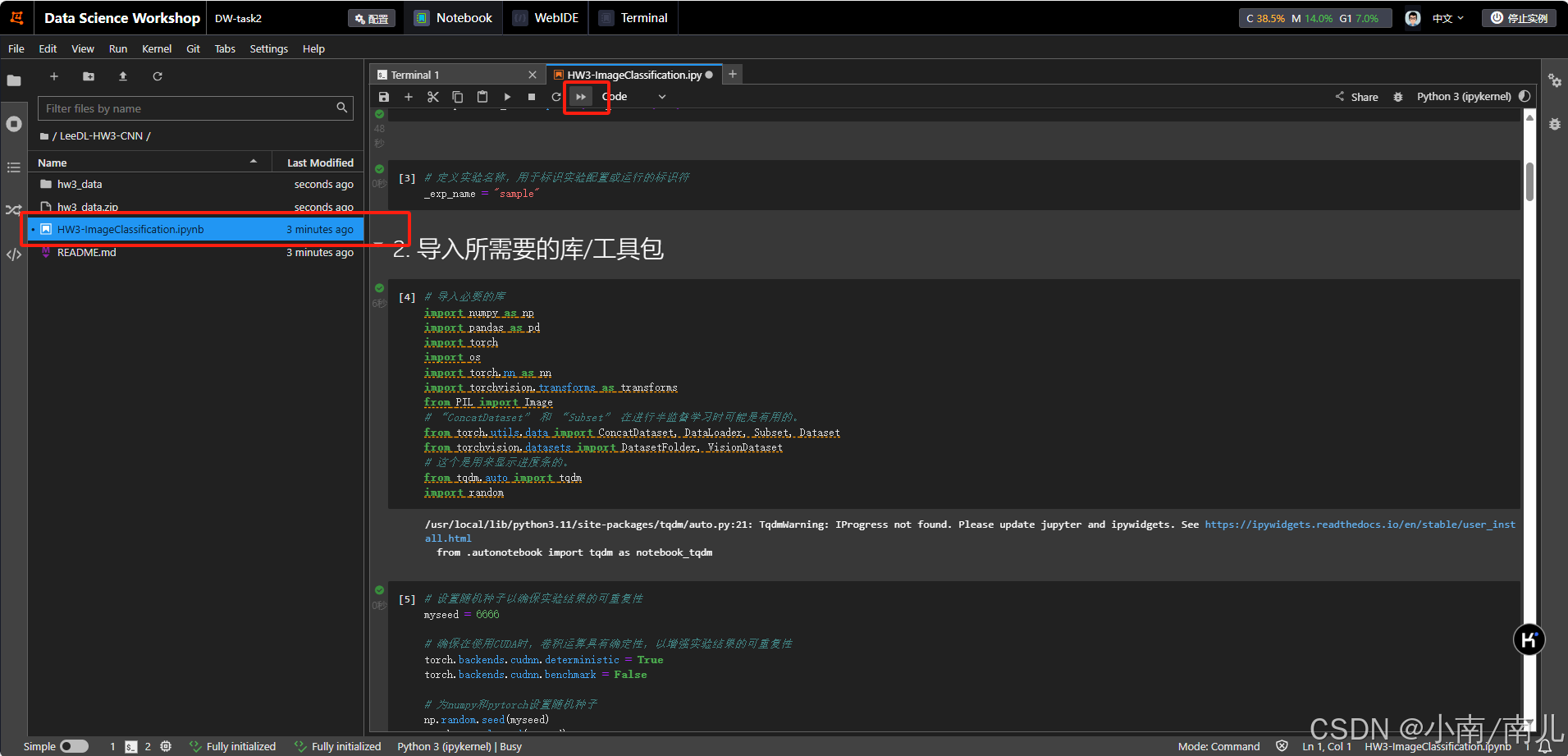
Task: Cut the selected cell with scissors icon
Action: pyautogui.click(x=433, y=97)
